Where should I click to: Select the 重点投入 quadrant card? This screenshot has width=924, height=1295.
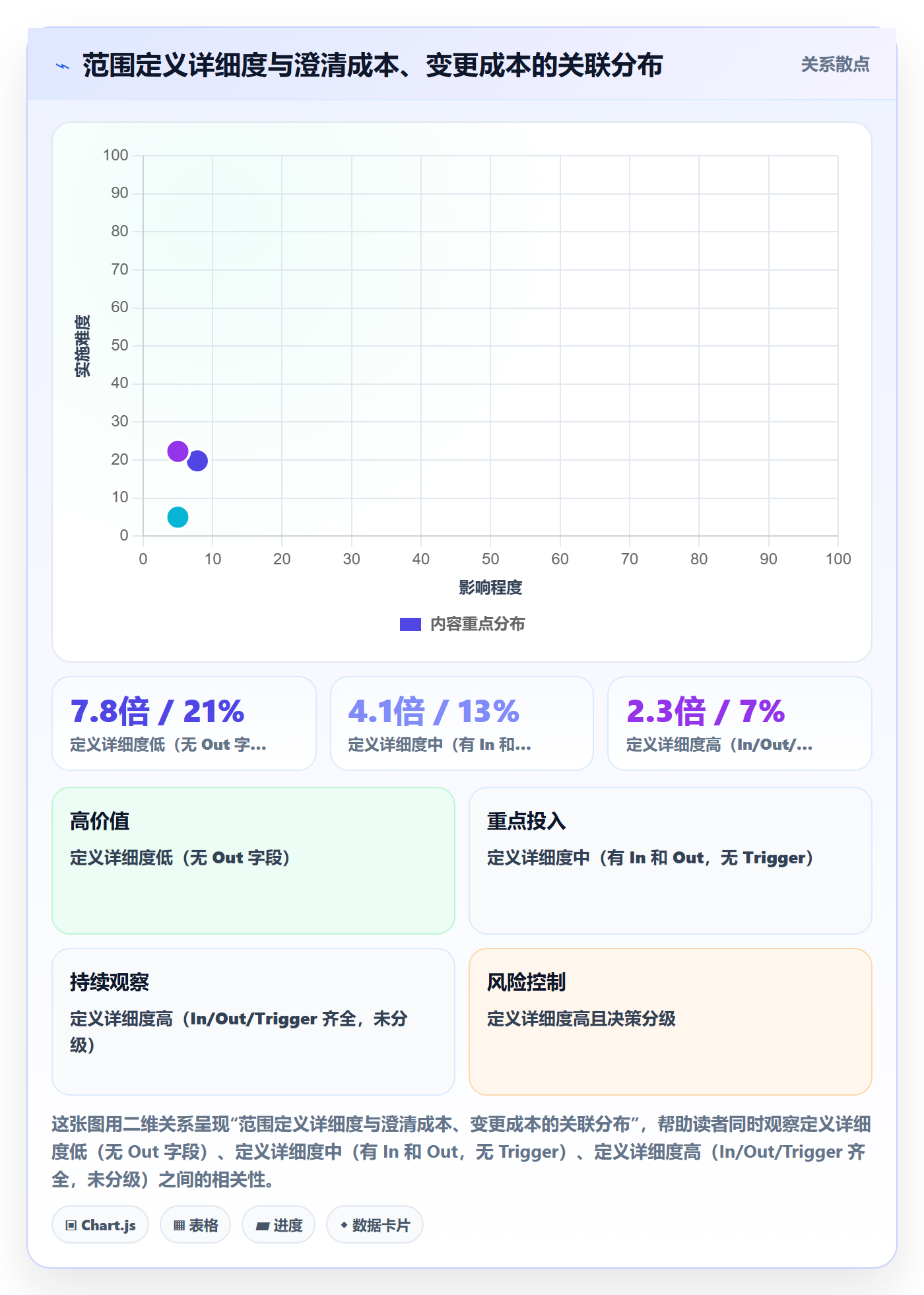click(x=671, y=861)
